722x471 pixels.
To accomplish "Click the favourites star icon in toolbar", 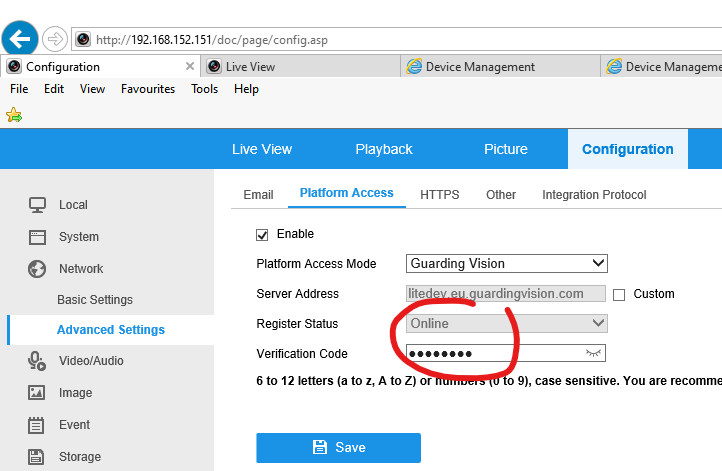I will (14, 115).
